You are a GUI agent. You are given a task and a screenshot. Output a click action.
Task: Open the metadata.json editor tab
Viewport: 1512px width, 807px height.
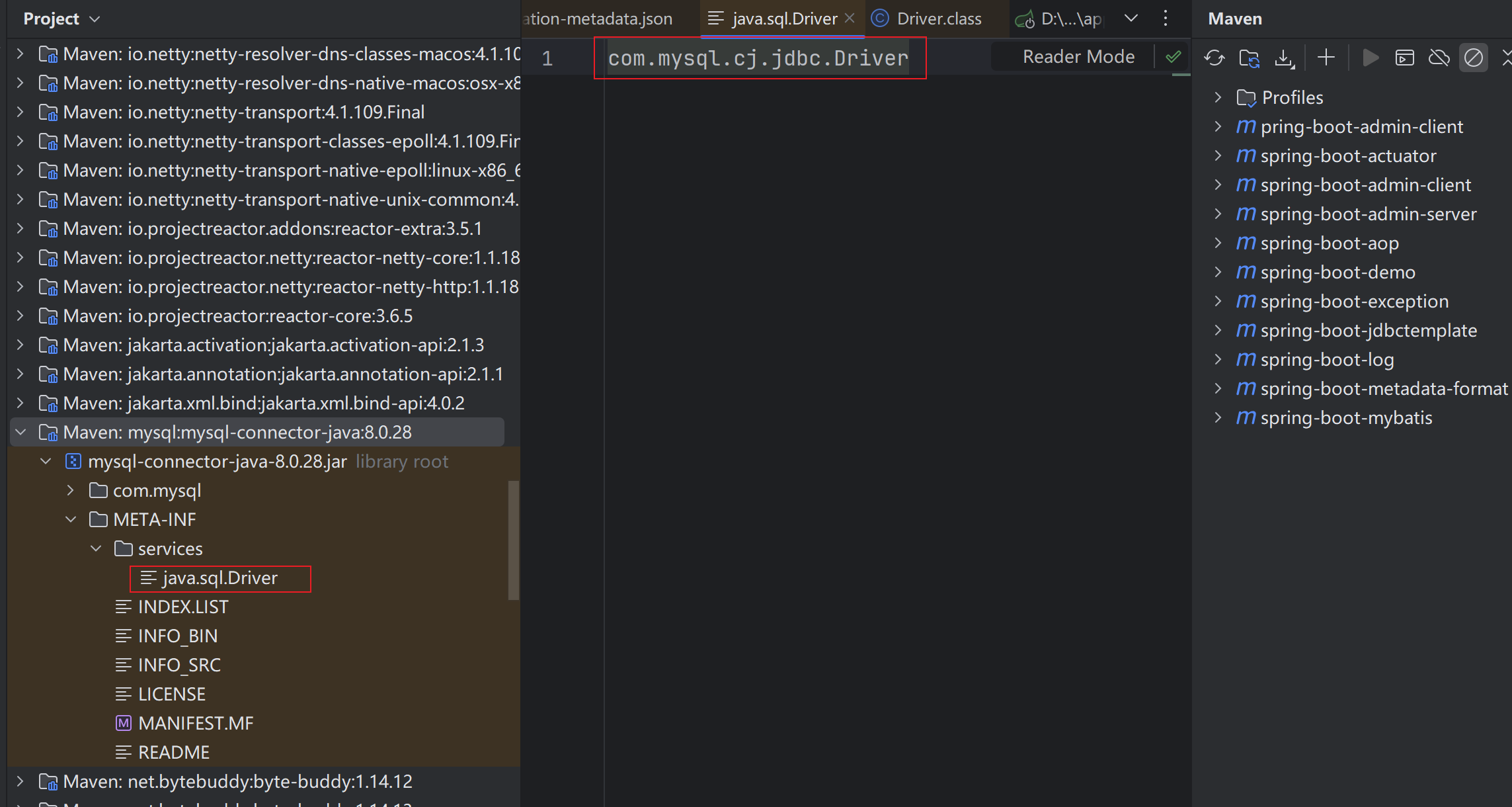(598, 19)
